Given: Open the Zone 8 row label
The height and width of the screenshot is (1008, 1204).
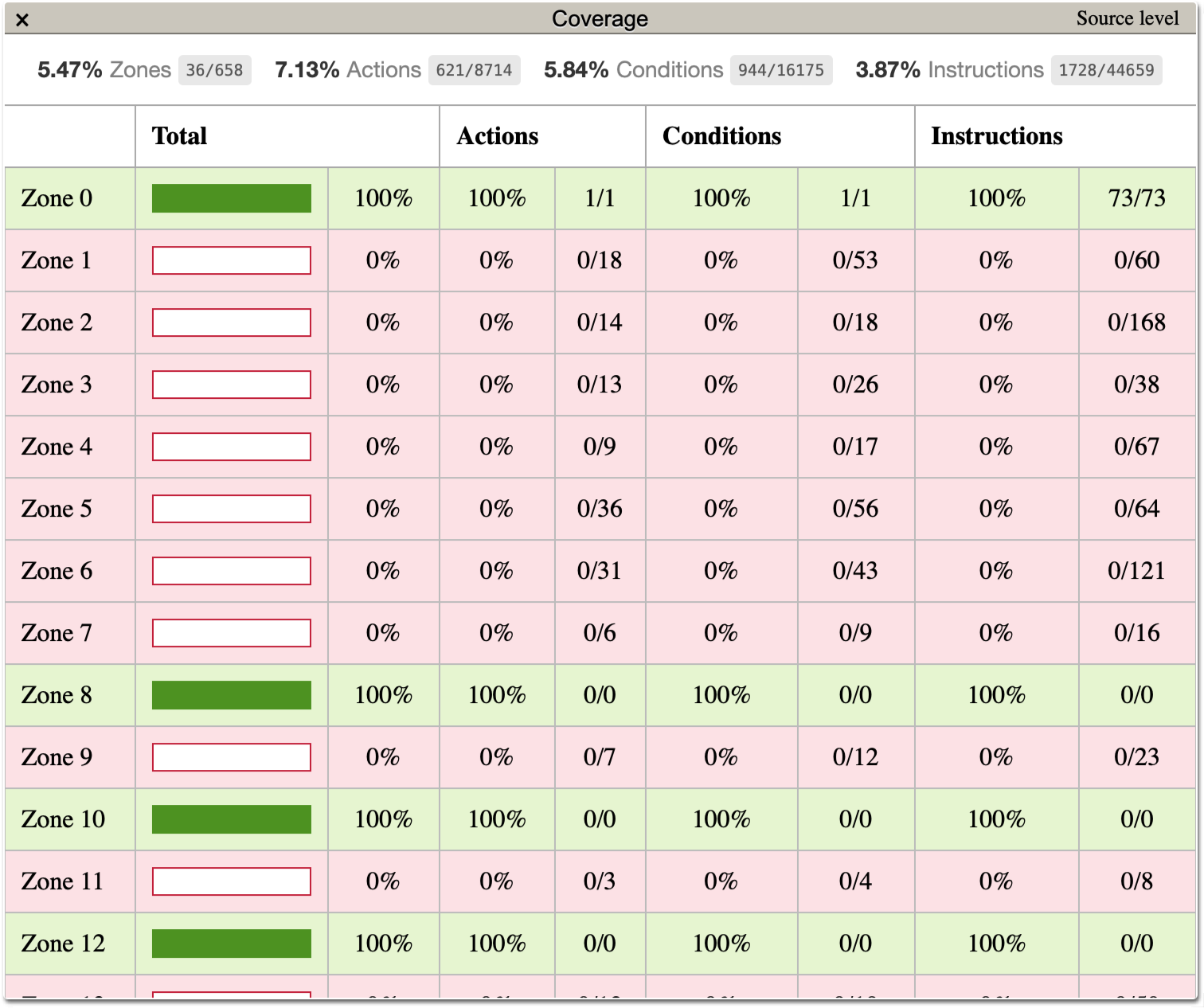Looking at the screenshot, I should pos(57,695).
